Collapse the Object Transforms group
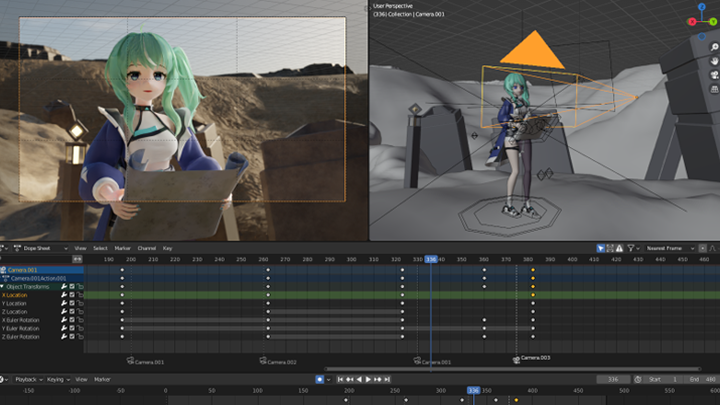Viewport: 720px width, 405px height. 3,287
